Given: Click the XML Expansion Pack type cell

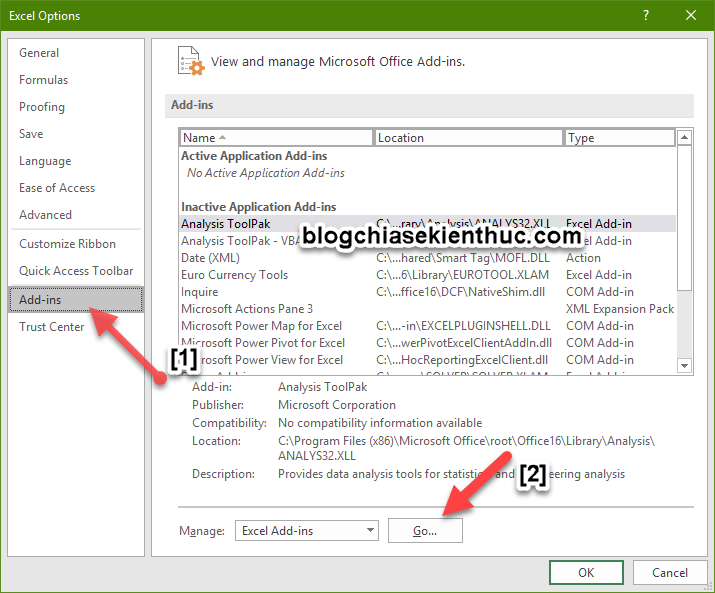Looking at the screenshot, I should pyautogui.click(x=620, y=309).
